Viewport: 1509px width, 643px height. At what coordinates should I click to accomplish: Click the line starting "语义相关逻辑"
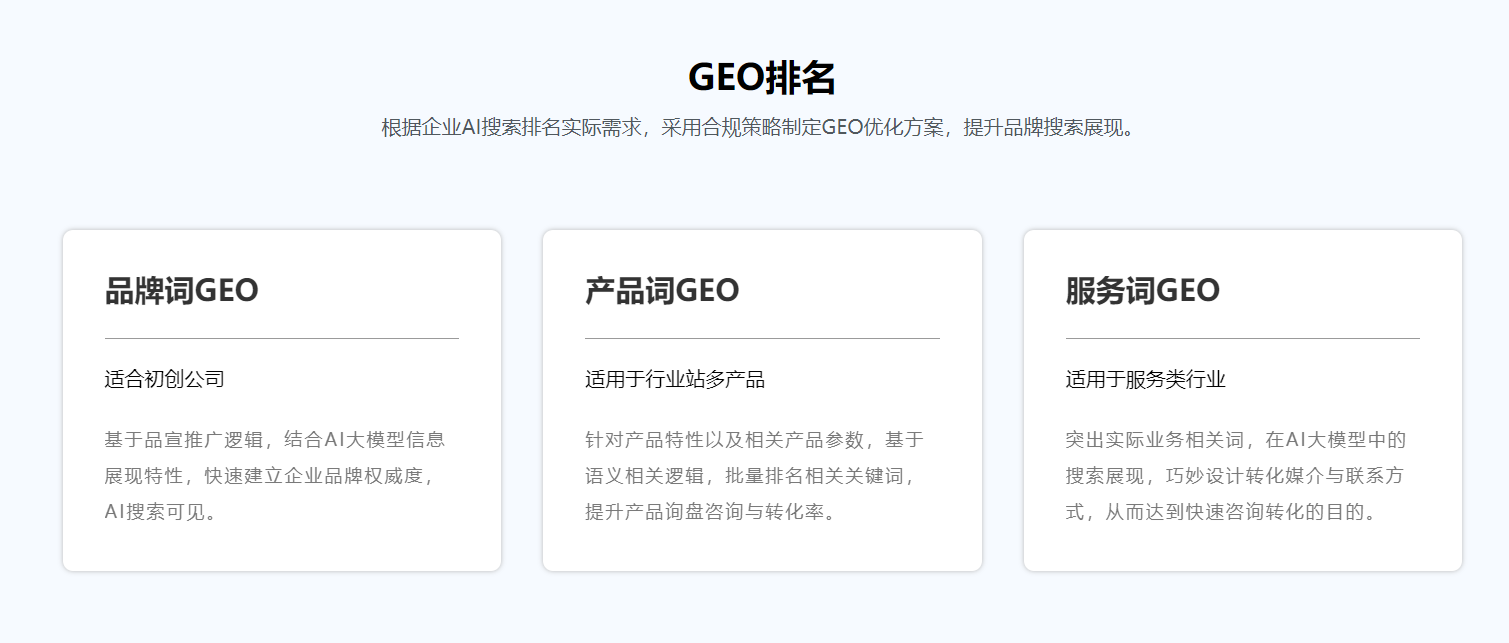tap(751, 475)
